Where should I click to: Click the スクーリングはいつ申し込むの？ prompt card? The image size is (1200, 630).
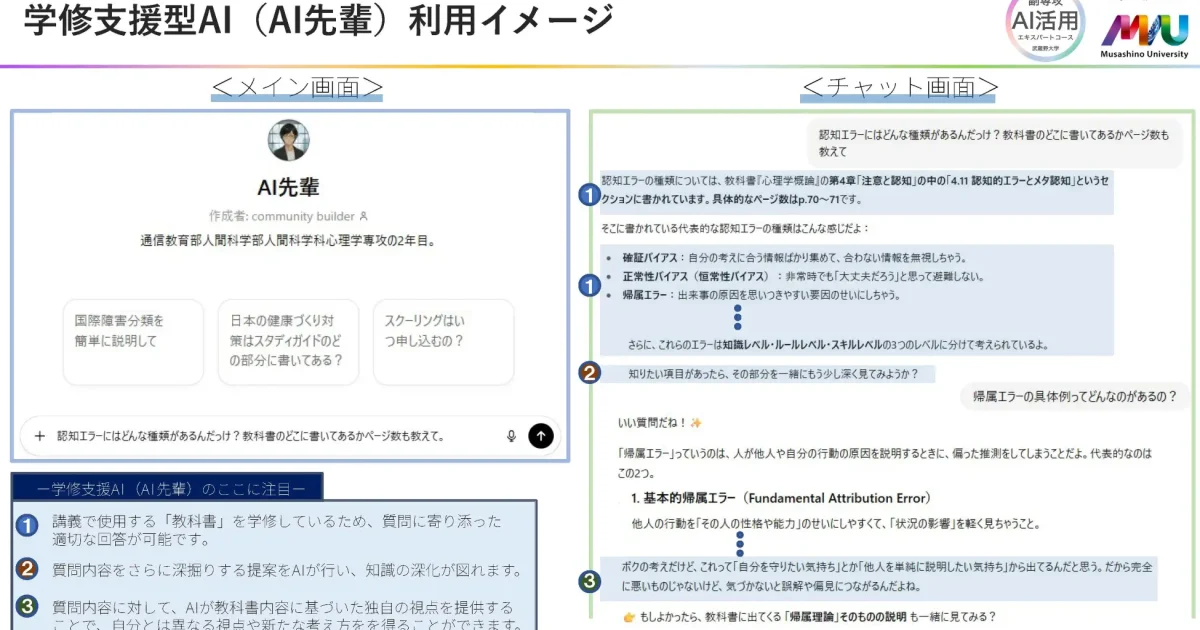click(x=443, y=340)
